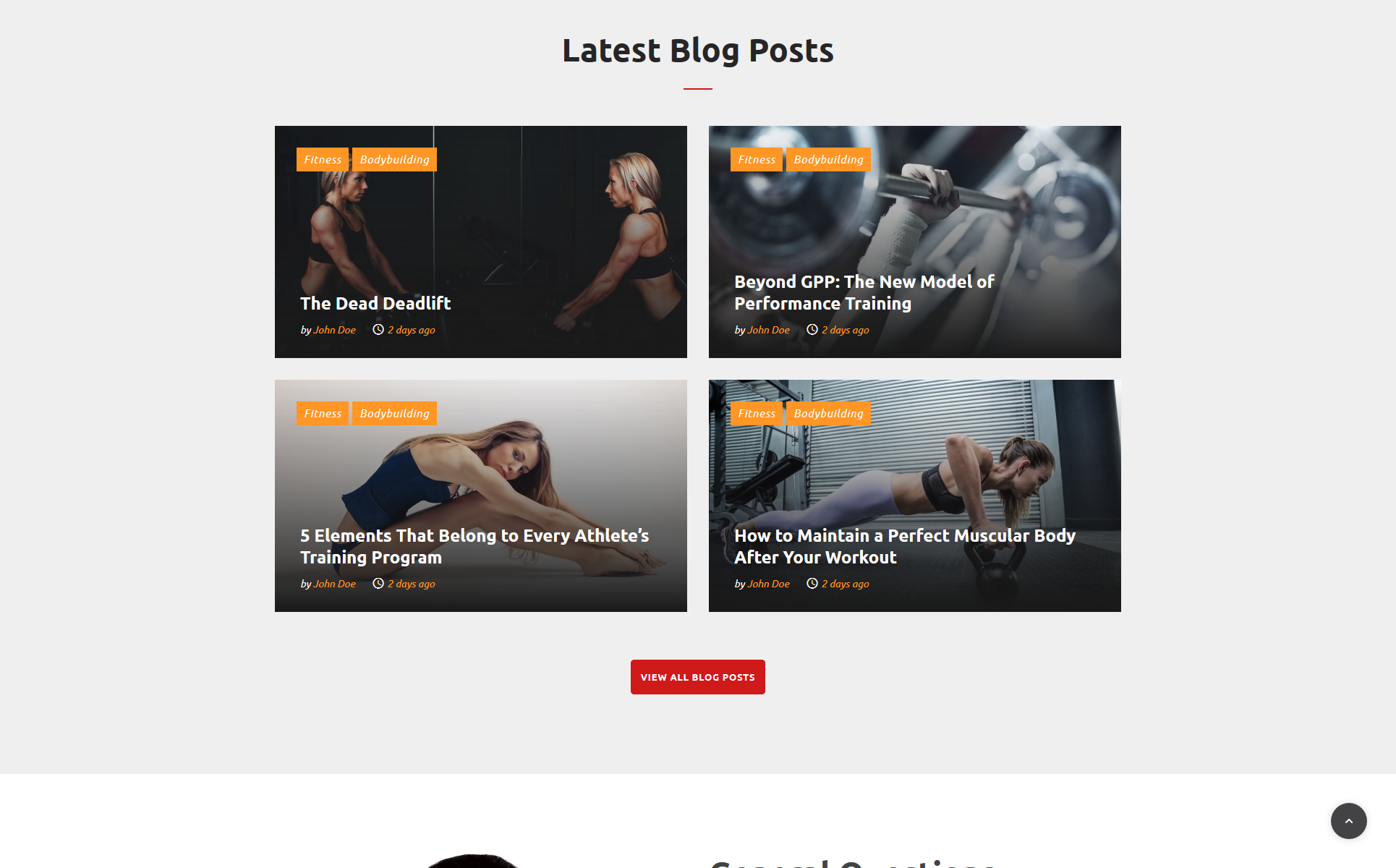The width and height of the screenshot is (1396, 868).
Task: Choose Bodybuilding tag on Beyond GPP card
Action: (x=828, y=159)
